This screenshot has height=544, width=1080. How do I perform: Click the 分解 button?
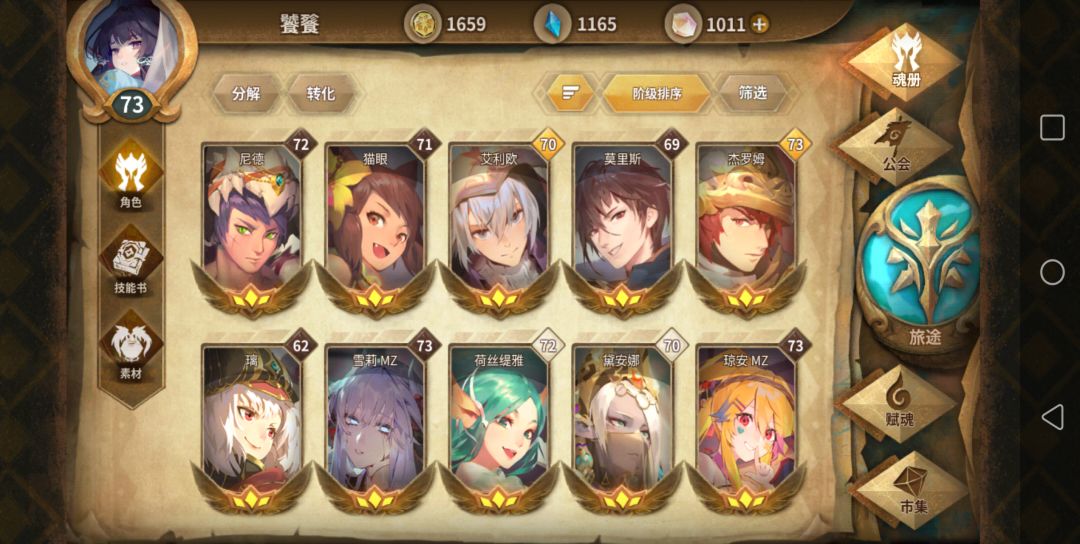247,93
